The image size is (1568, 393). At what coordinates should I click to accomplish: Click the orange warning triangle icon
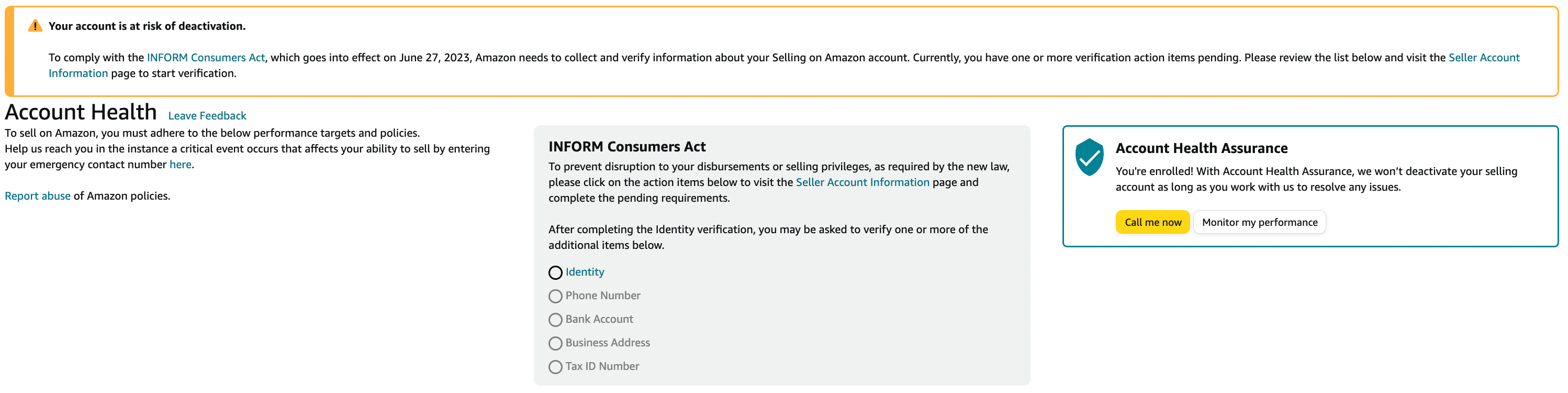tap(35, 26)
